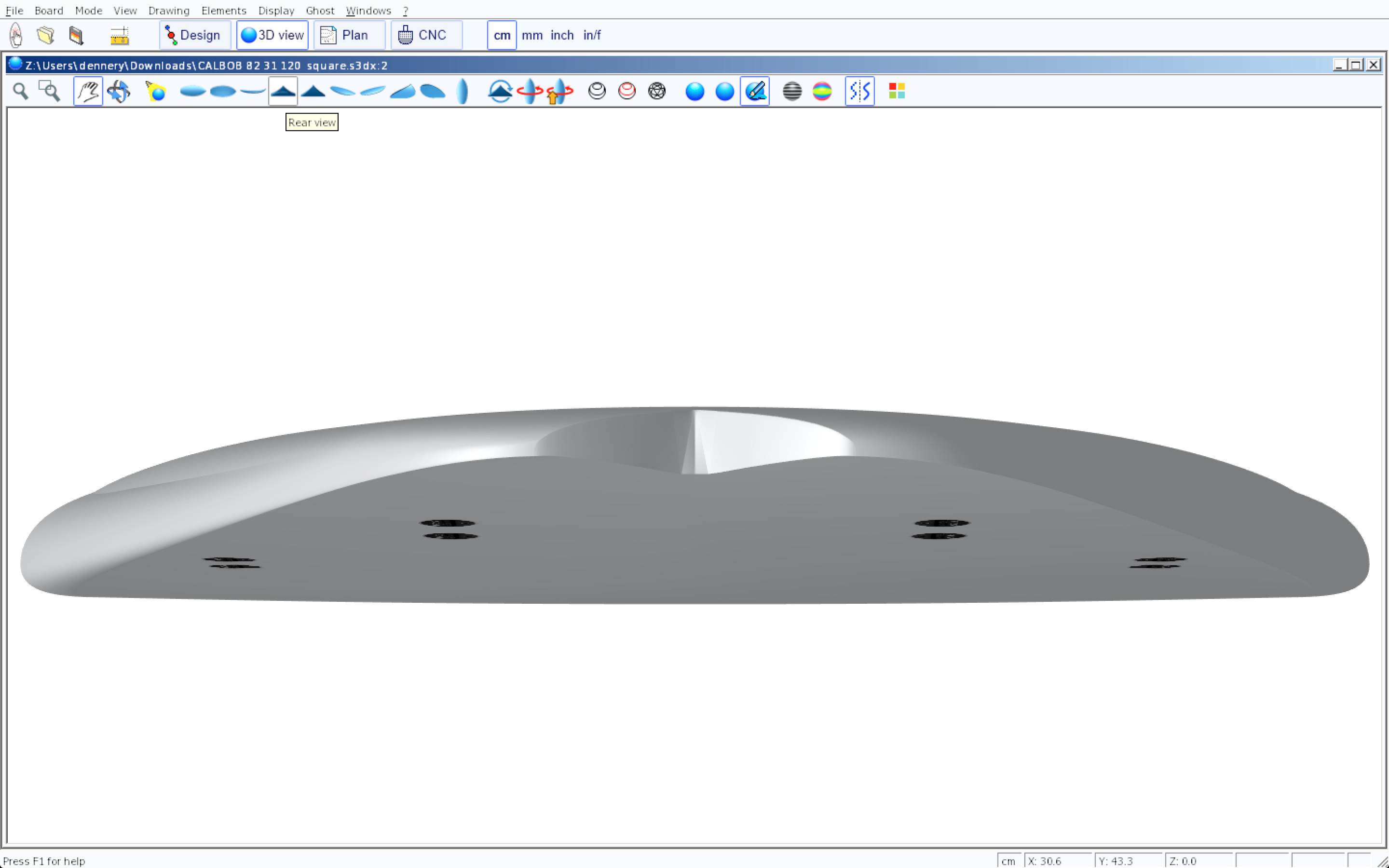Open the multicolor squares color settings
This screenshot has width=1389, height=868.
coord(897,91)
